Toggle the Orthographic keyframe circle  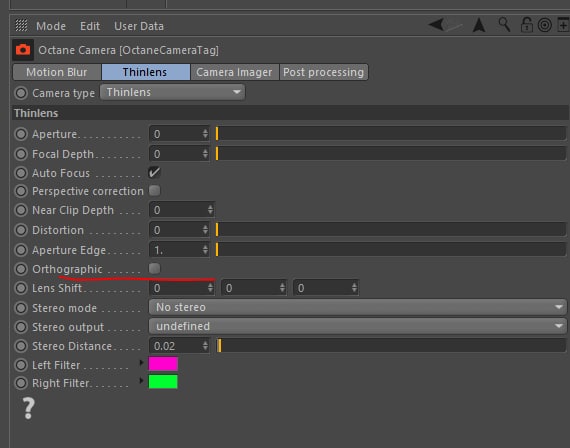[21, 269]
